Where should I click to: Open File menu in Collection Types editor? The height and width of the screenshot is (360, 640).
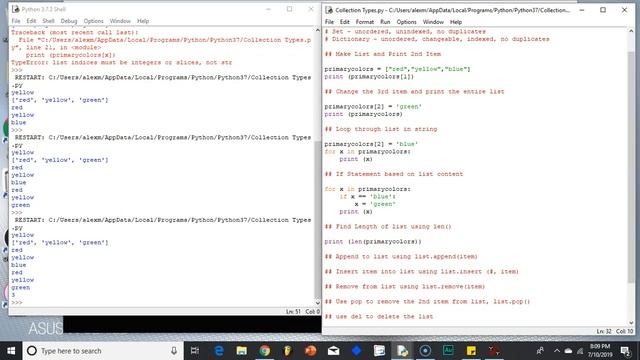(329, 22)
